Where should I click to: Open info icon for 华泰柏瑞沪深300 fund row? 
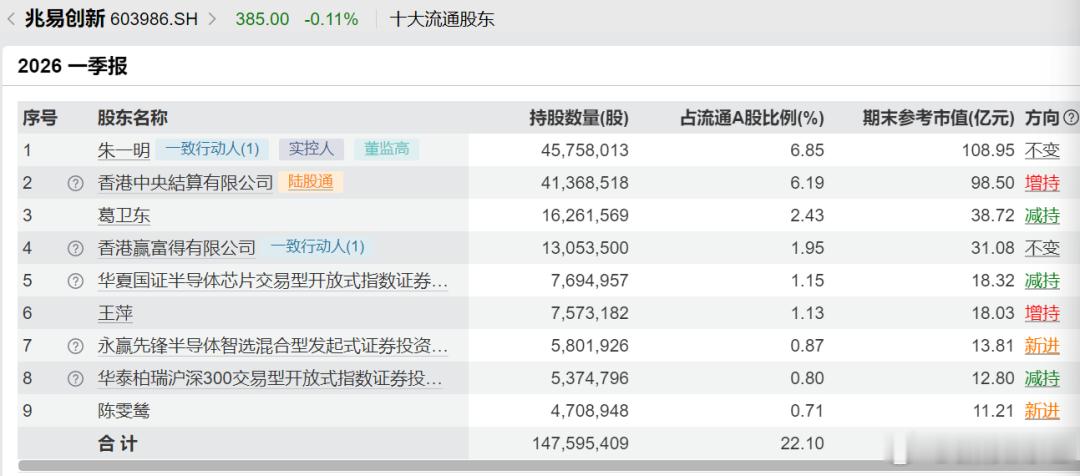click(75, 379)
